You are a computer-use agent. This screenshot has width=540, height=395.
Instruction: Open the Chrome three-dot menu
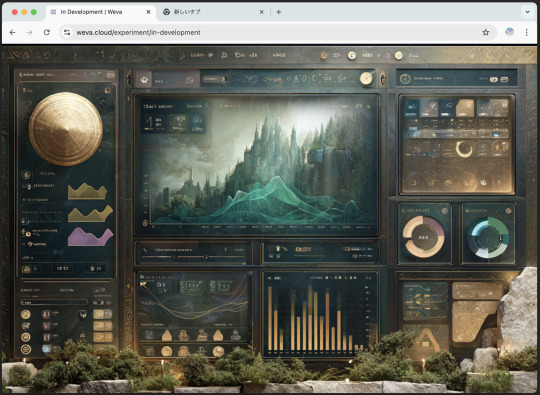pyautogui.click(x=527, y=32)
